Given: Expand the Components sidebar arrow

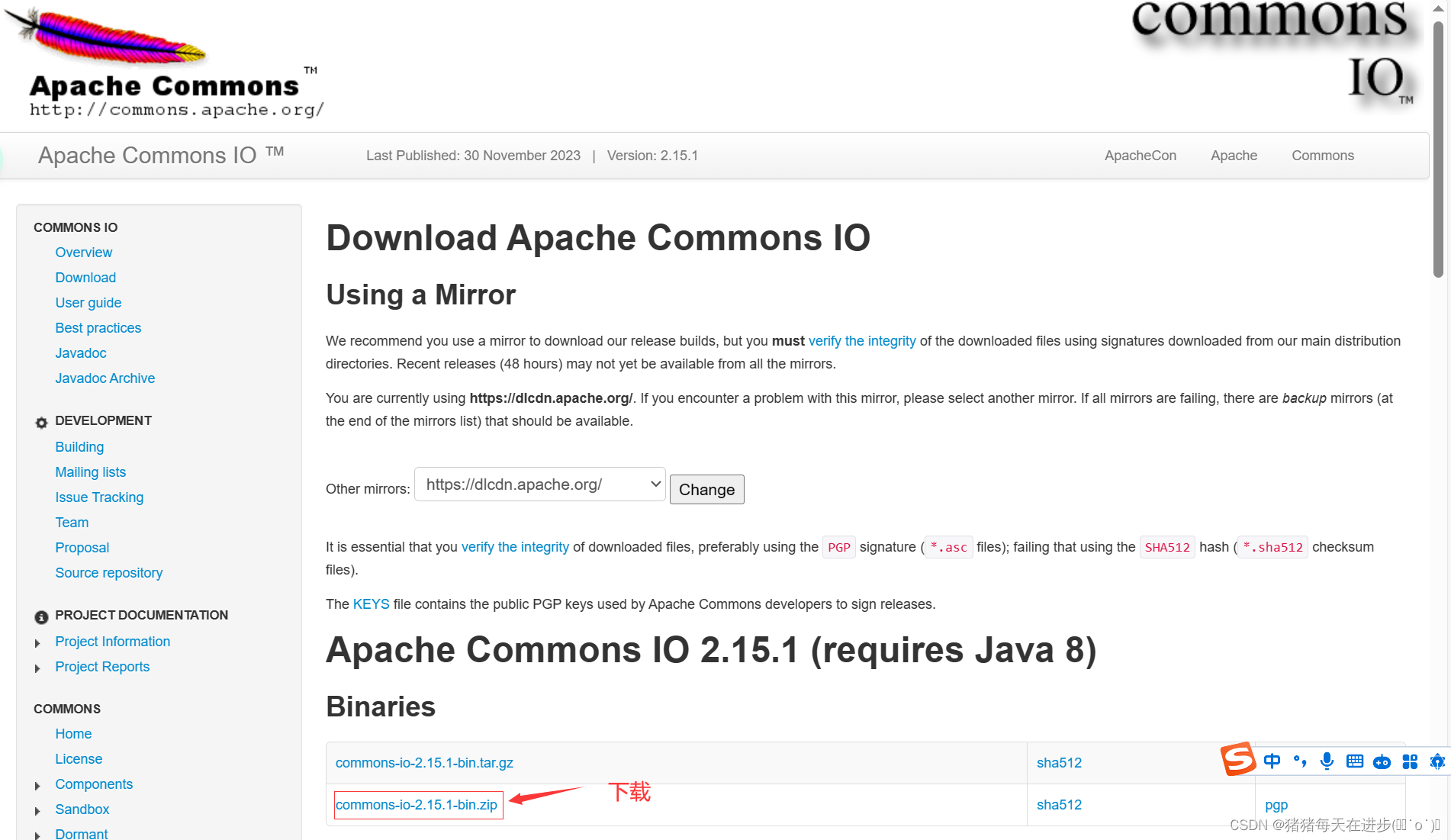Looking at the screenshot, I should pos(37,786).
